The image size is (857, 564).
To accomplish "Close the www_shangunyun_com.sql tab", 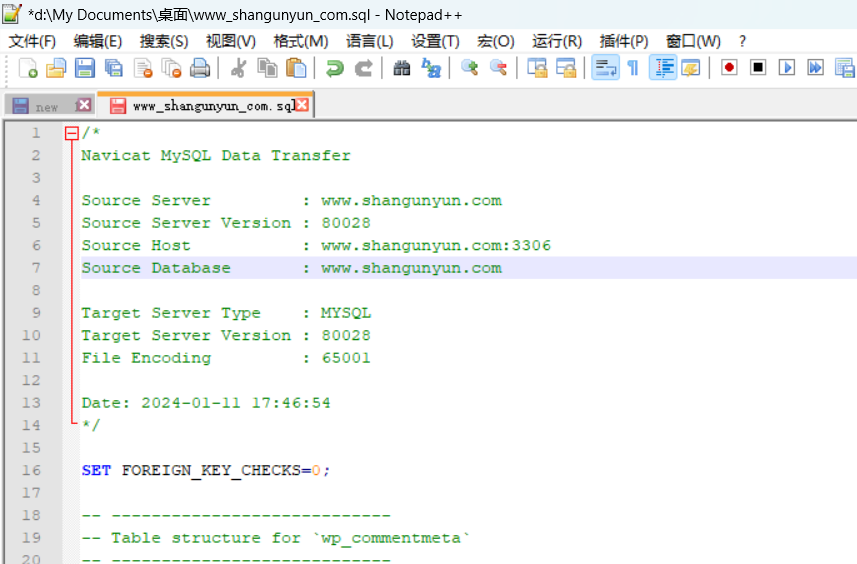I will pyautogui.click(x=302, y=105).
